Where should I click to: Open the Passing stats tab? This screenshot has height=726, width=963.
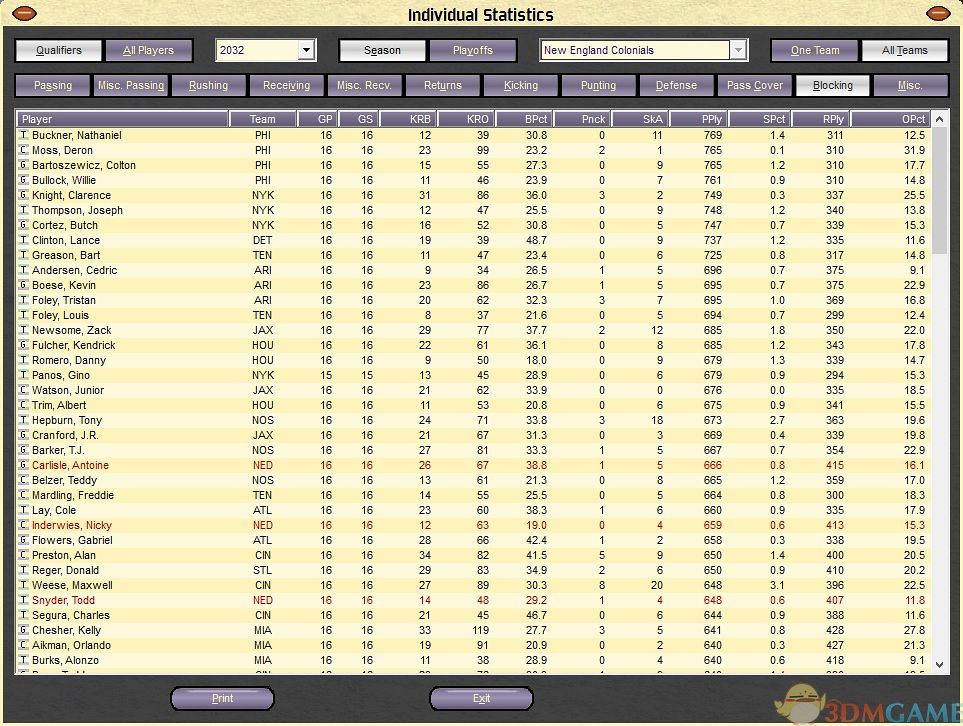[53, 85]
